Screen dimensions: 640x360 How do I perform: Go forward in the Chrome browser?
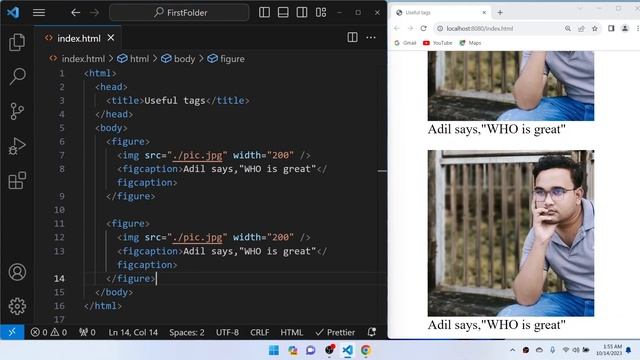click(x=410, y=28)
